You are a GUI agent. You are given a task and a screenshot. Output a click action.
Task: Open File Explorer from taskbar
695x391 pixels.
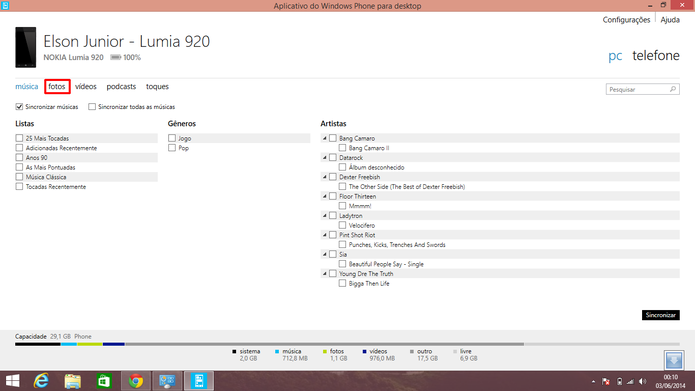coord(73,381)
